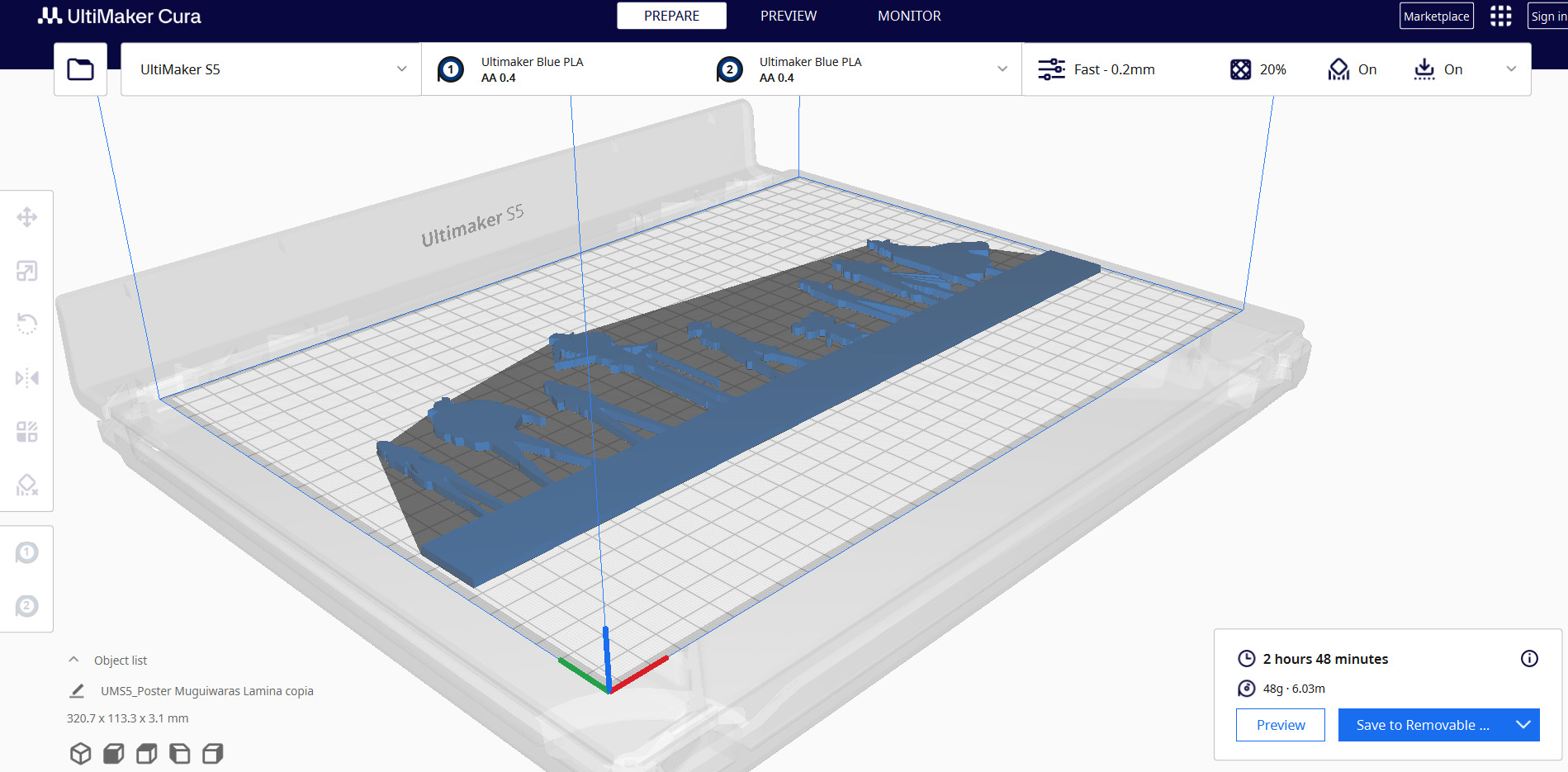The image size is (1568, 772).
Task: Open the application switcher grid icon
Action: (1500, 16)
